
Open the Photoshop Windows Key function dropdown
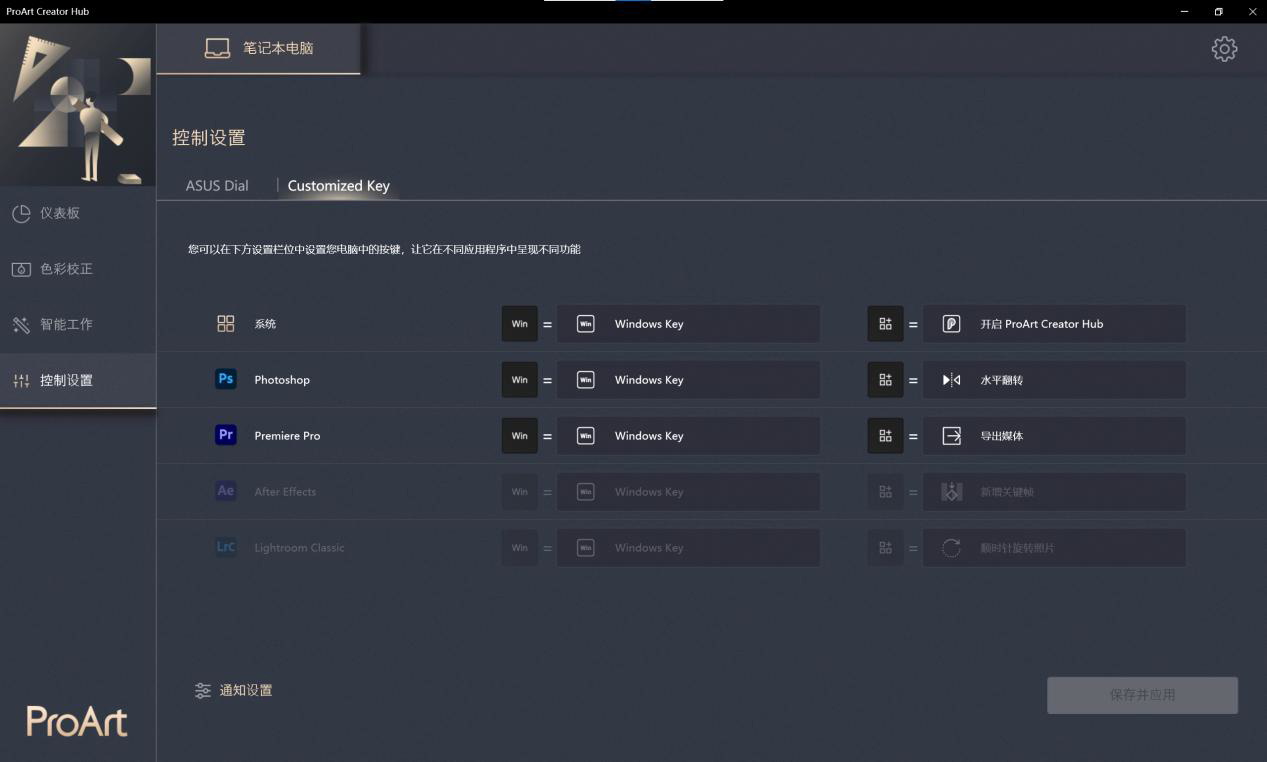coord(688,380)
